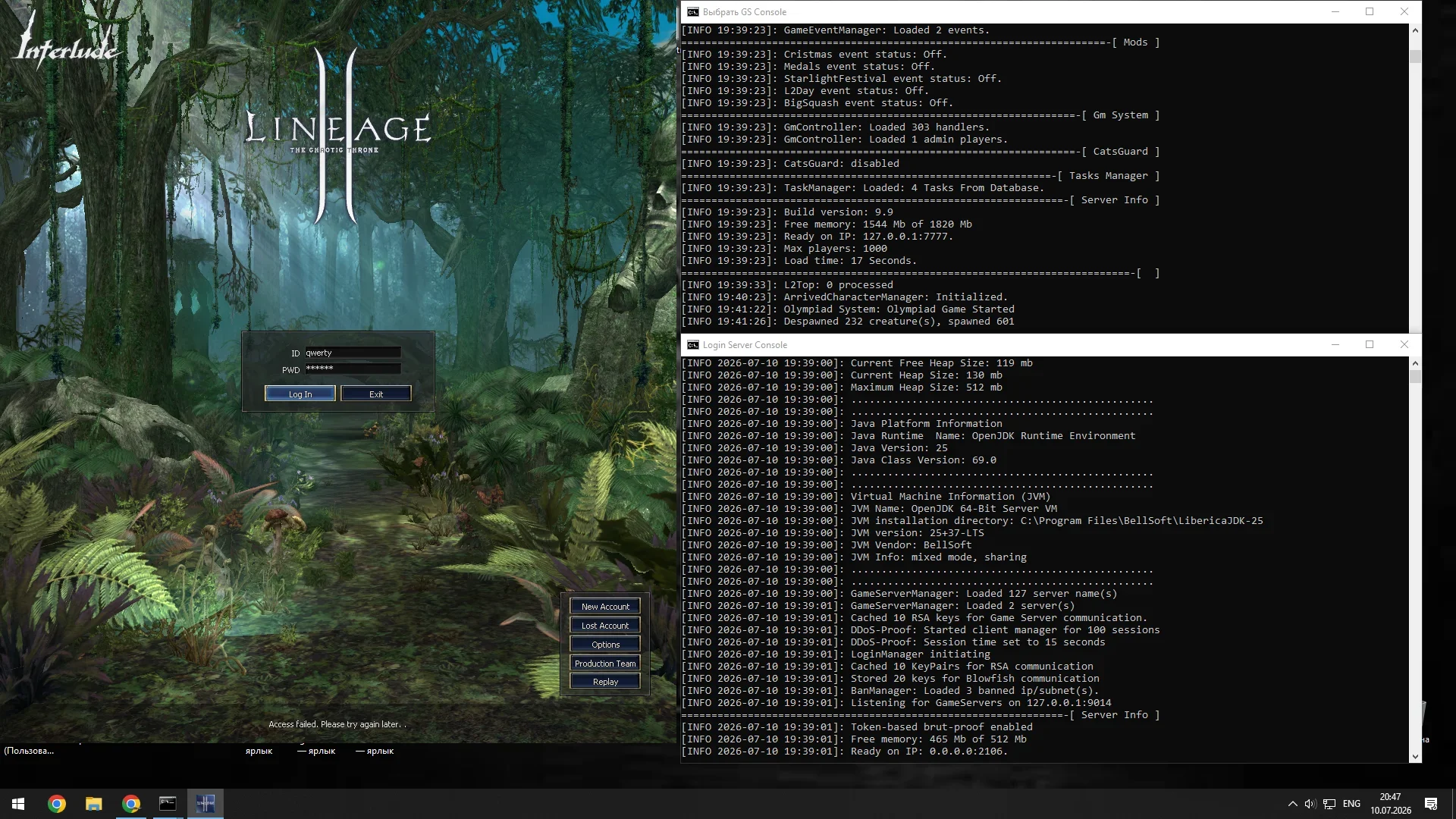Click the "Maximum Heap Size: 512 mb" line
Screen dimensions: 1456x819
coord(842,388)
